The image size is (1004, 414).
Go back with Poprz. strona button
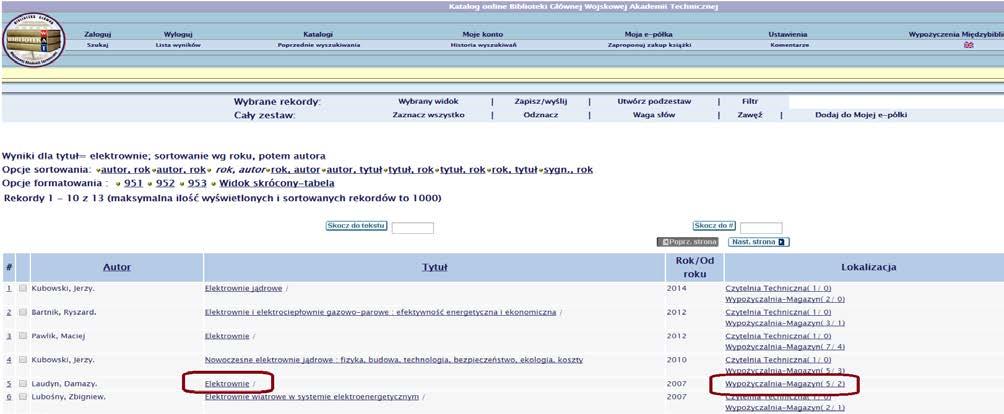[688, 243]
